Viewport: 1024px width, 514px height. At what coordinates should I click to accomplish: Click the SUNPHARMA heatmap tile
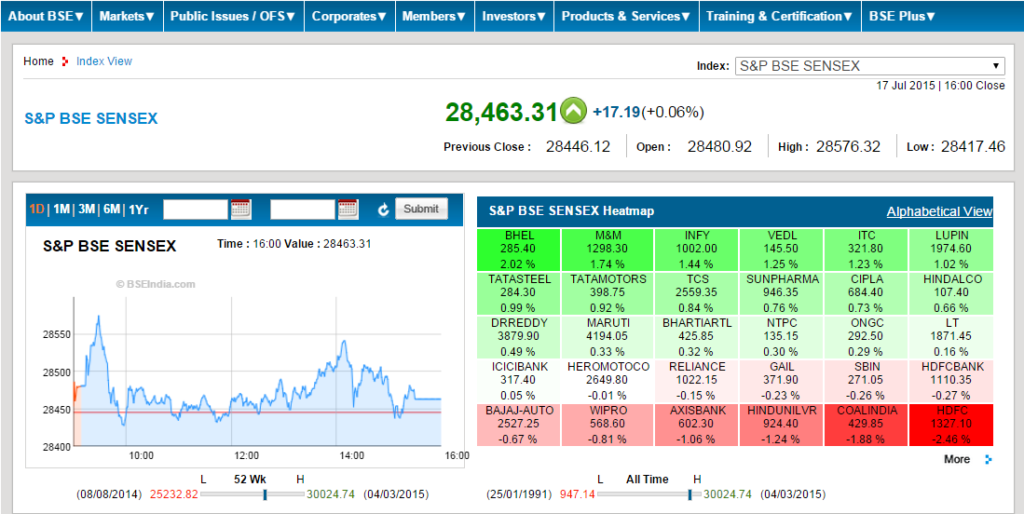782,293
